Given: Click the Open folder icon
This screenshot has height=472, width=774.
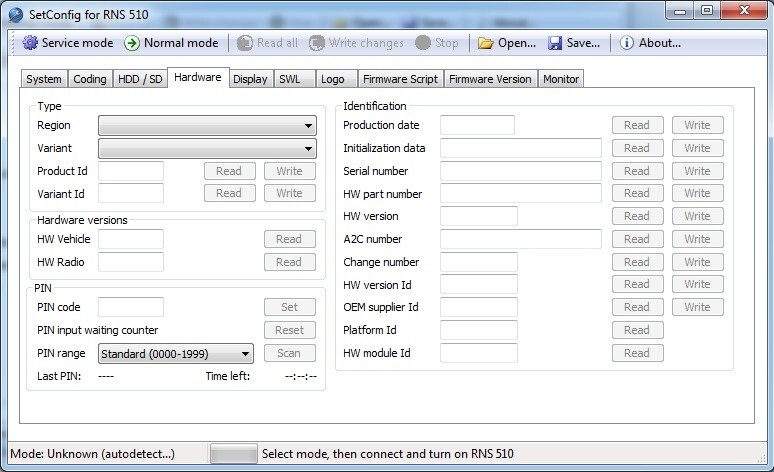Looking at the screenshot, I should pyautogui.click(x=486, y=43).
